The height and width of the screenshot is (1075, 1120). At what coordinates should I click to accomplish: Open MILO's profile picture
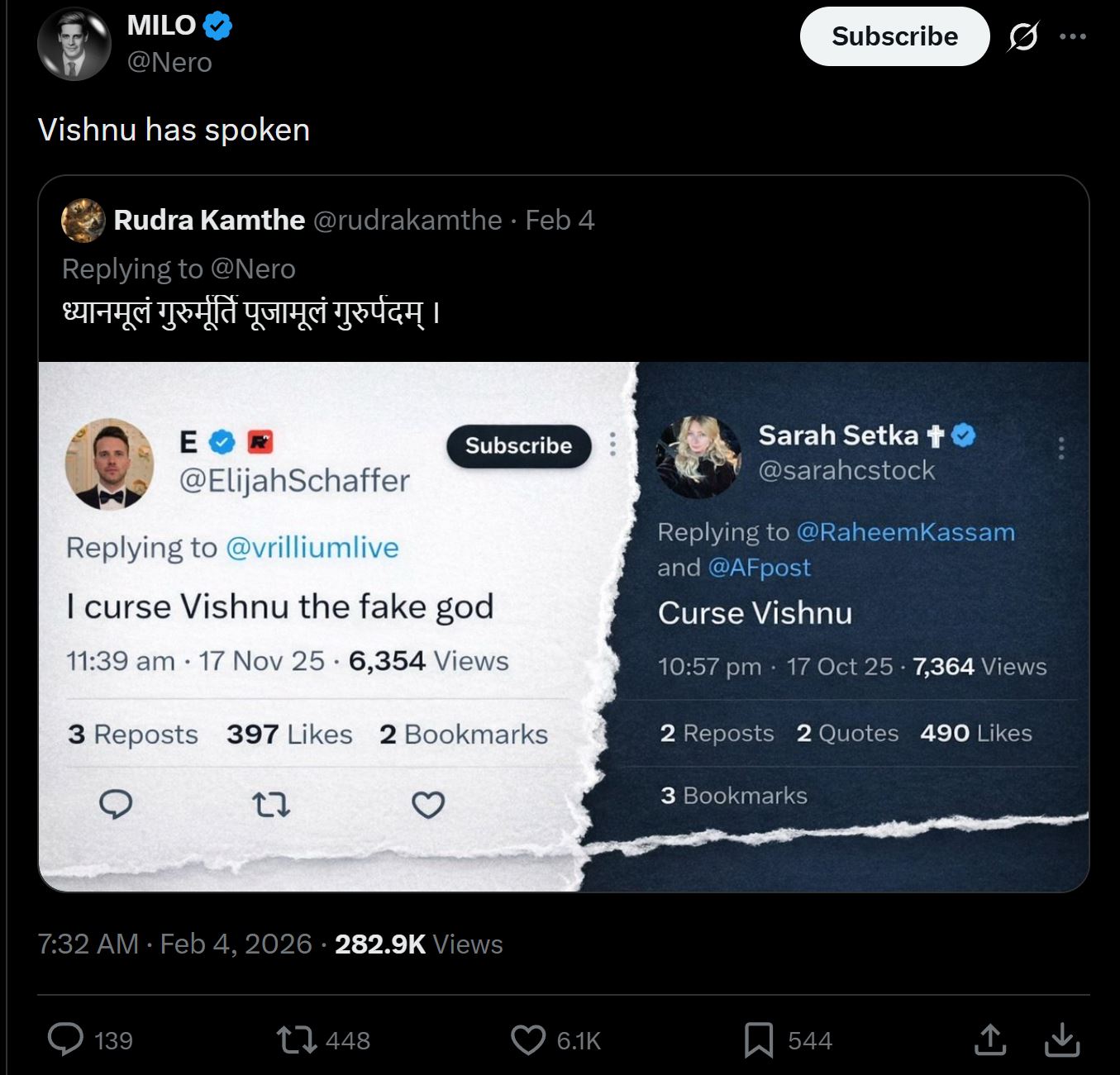[74, 44]
